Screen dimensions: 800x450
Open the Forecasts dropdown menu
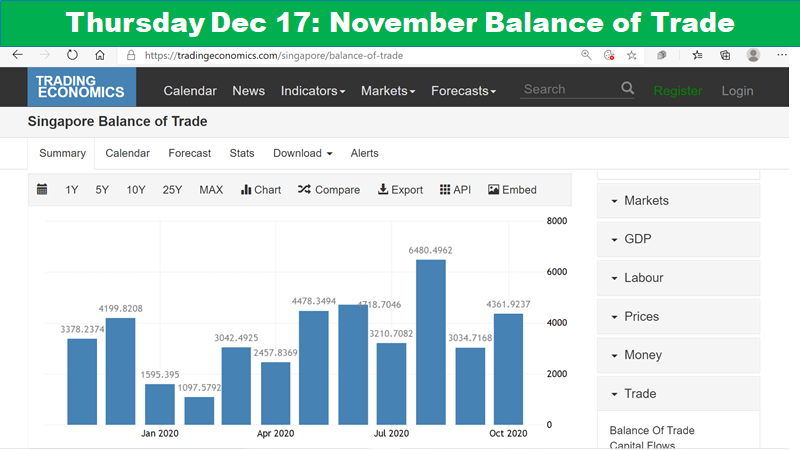[x=463, y=91]
